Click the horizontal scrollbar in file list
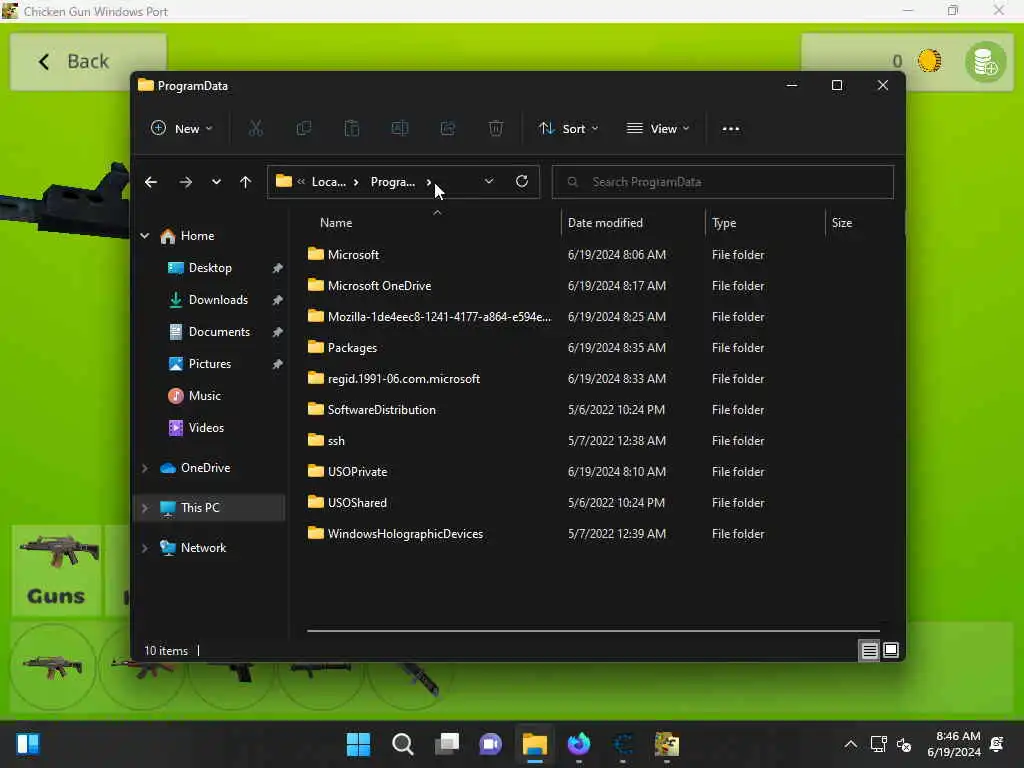Screen dimensions: 1024x768 pos(593,631)
